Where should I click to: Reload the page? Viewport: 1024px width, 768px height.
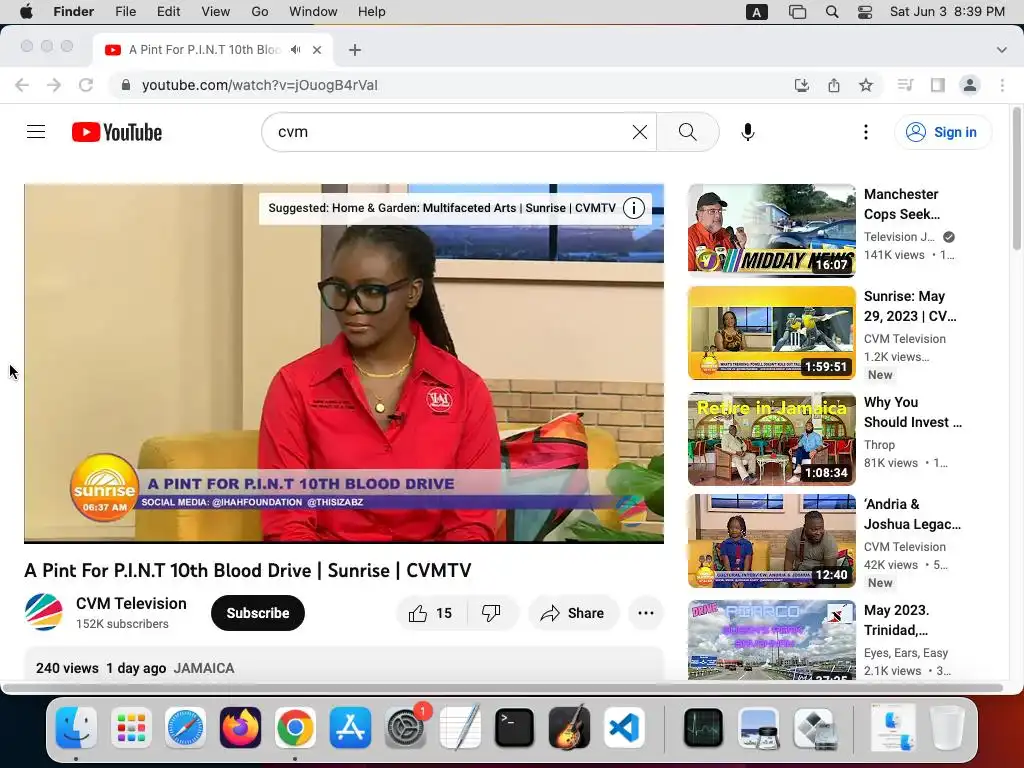[x=86, y=85]
